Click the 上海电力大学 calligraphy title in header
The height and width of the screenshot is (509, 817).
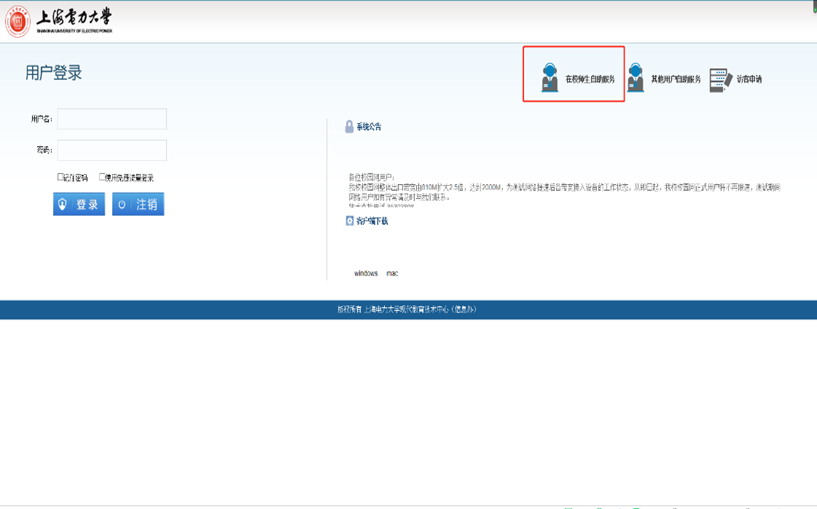75,18
